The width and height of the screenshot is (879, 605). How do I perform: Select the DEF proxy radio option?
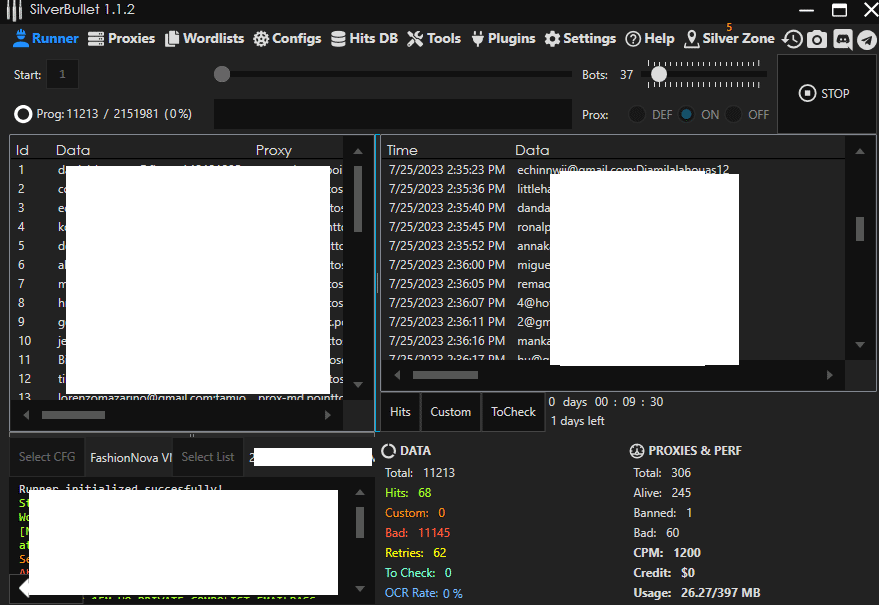coord(637,114)
